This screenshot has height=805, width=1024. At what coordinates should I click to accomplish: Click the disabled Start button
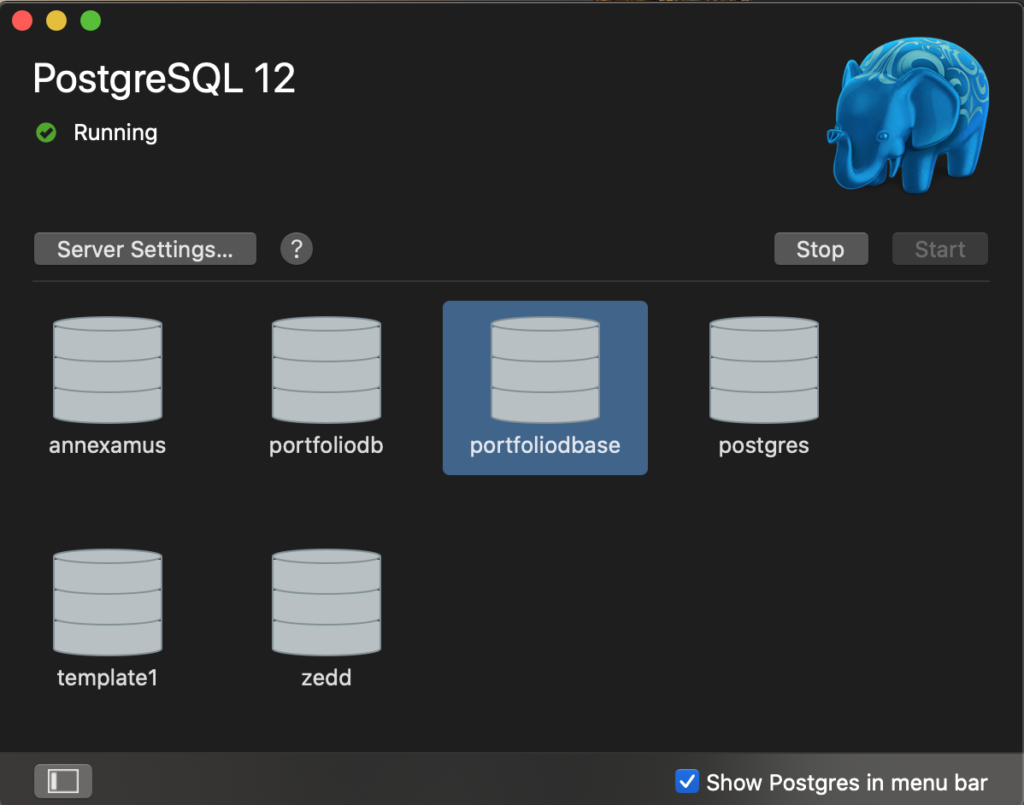pos(940,249)
